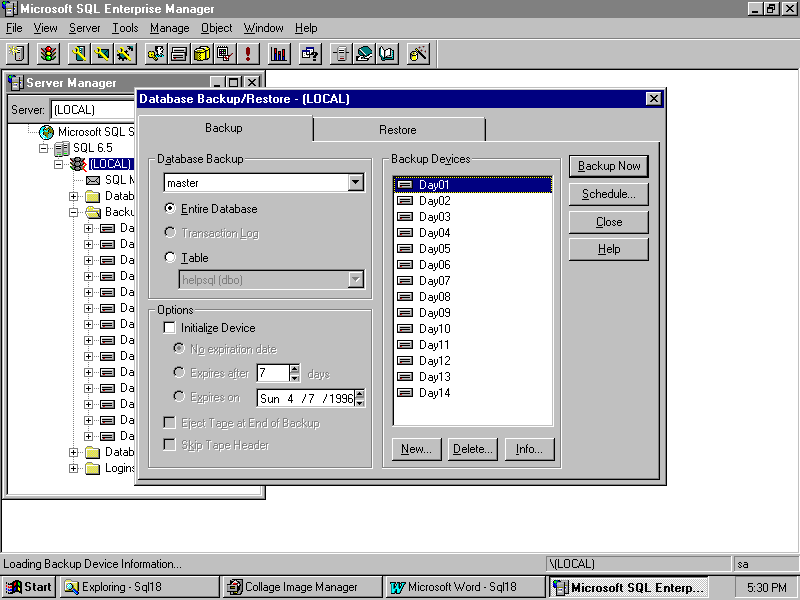Screen dimensions: 800x600
Task: Select Day10 in Backup Devices list
Action: coord(434,329)
